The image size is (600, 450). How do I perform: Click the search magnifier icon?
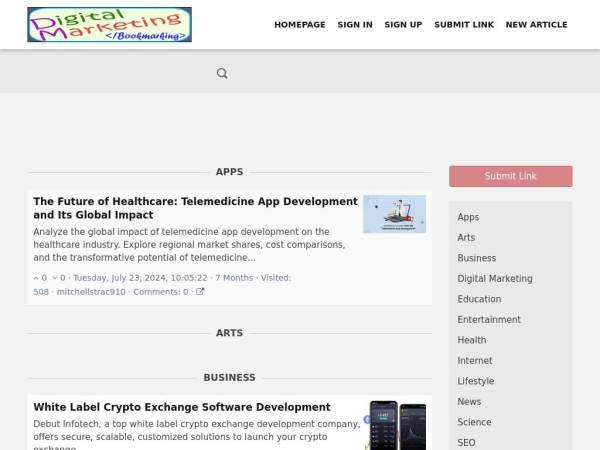[222, 73]
